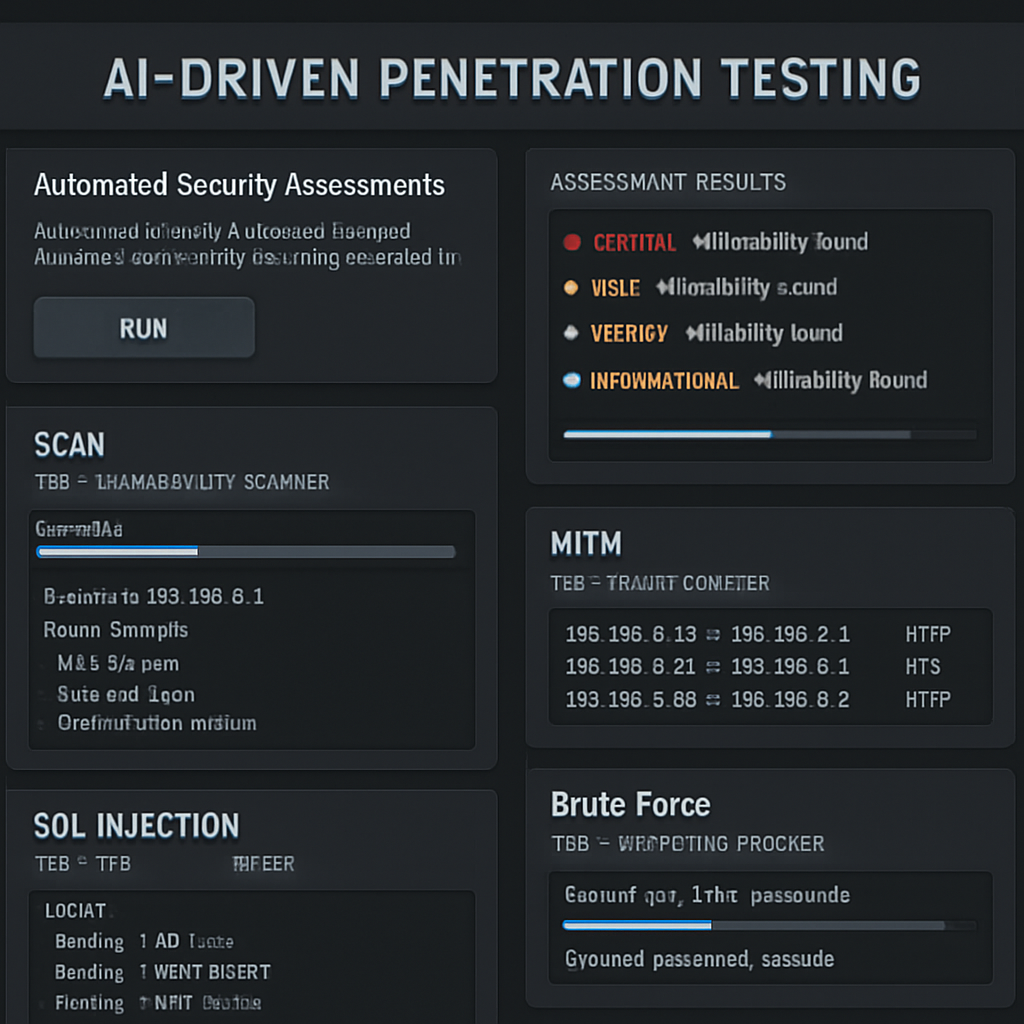The image size is (1024, 1024).
Task: Click the arrow icon in 196.196.8.21 row
Action: [713, 667]
